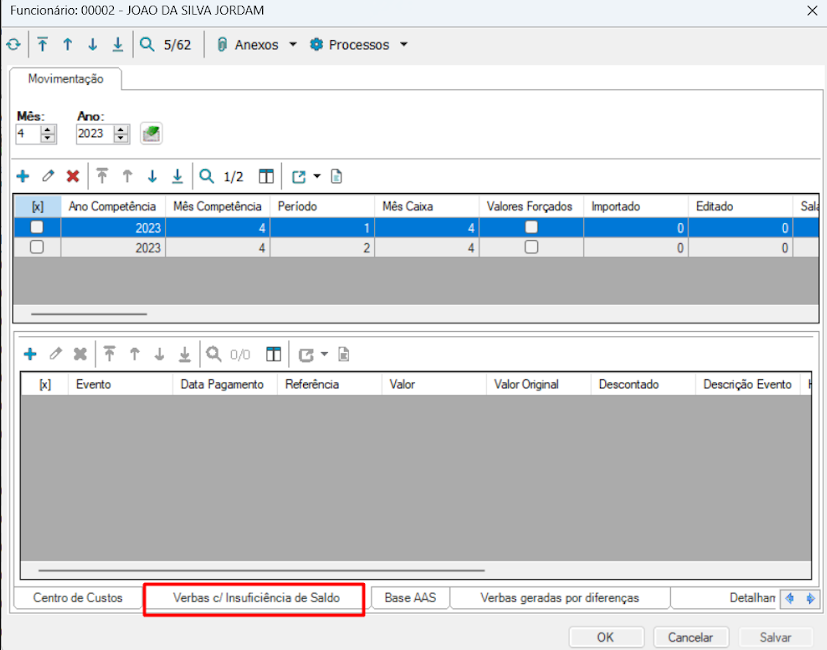The width and height of the screenshot is (827, 650).
Task: Click the Período column header
Action: pos(322,206)
